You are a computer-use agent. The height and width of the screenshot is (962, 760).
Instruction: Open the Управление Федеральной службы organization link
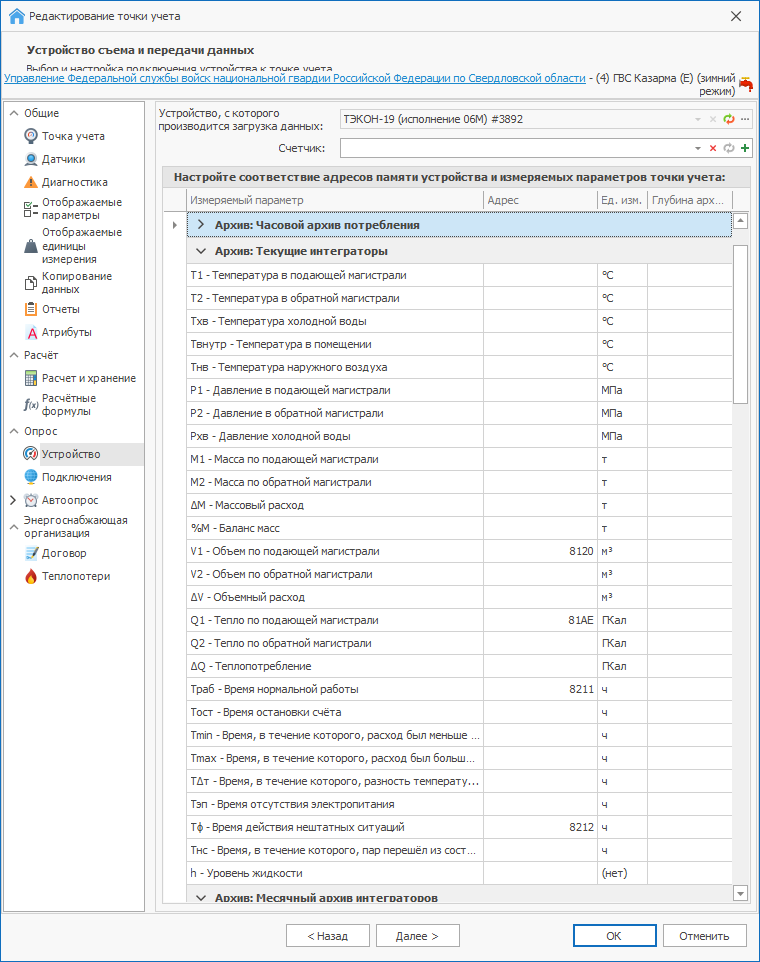point(295,77)
